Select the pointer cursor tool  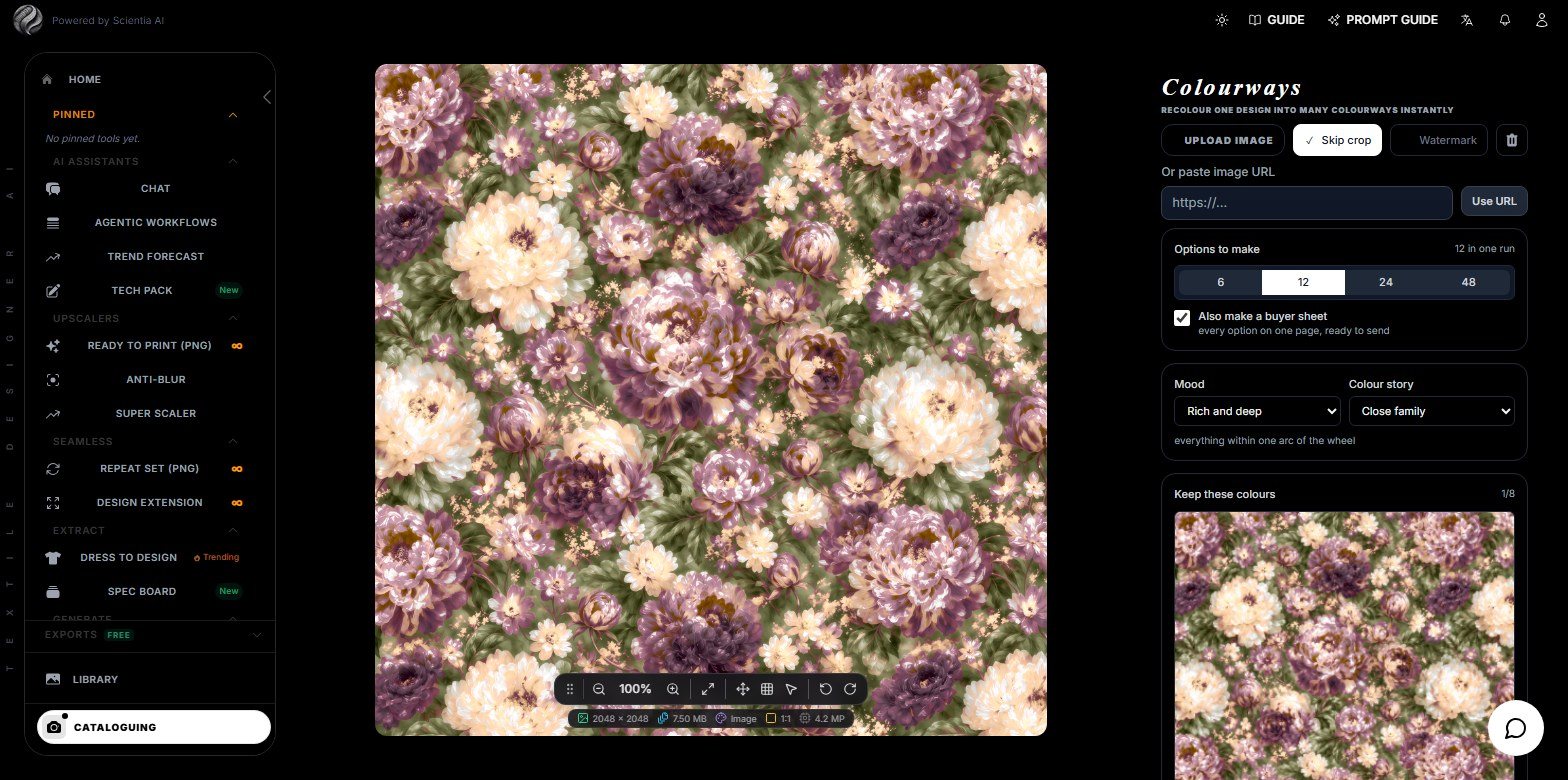(x=791, y=689)
